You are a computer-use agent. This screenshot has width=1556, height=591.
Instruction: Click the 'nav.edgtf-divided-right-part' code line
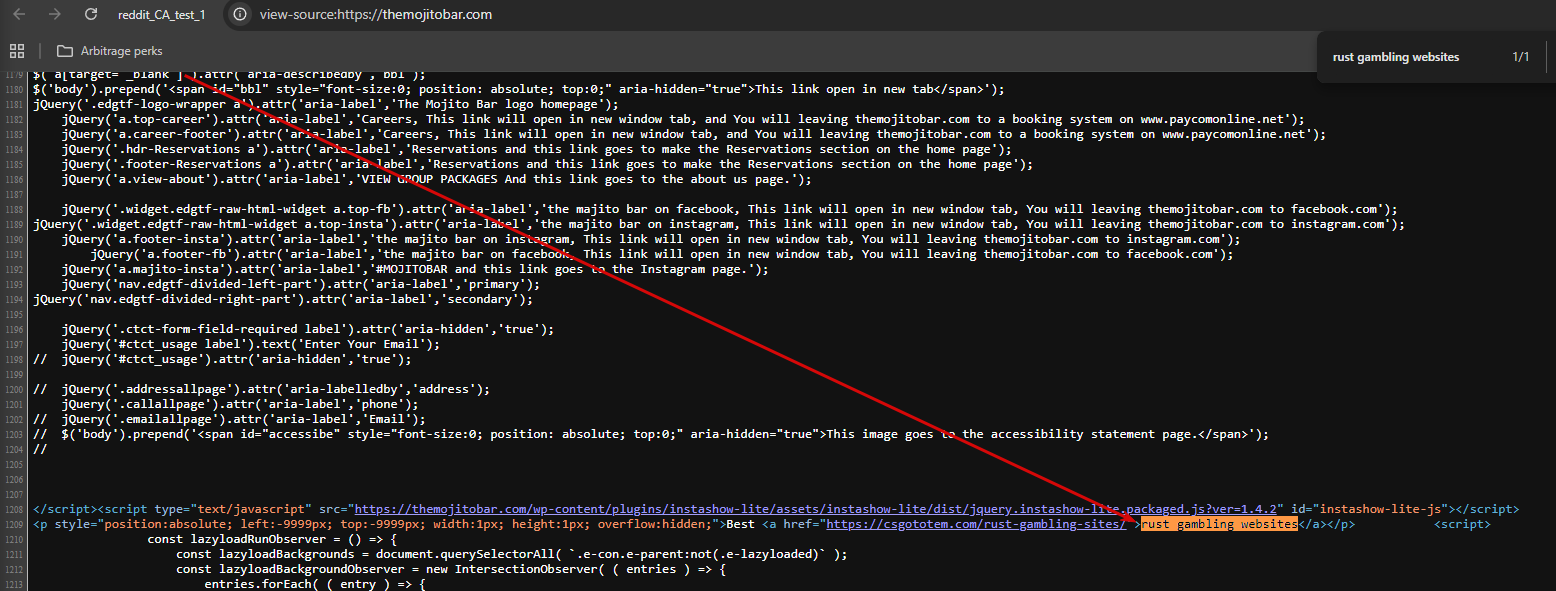(283, 299)
